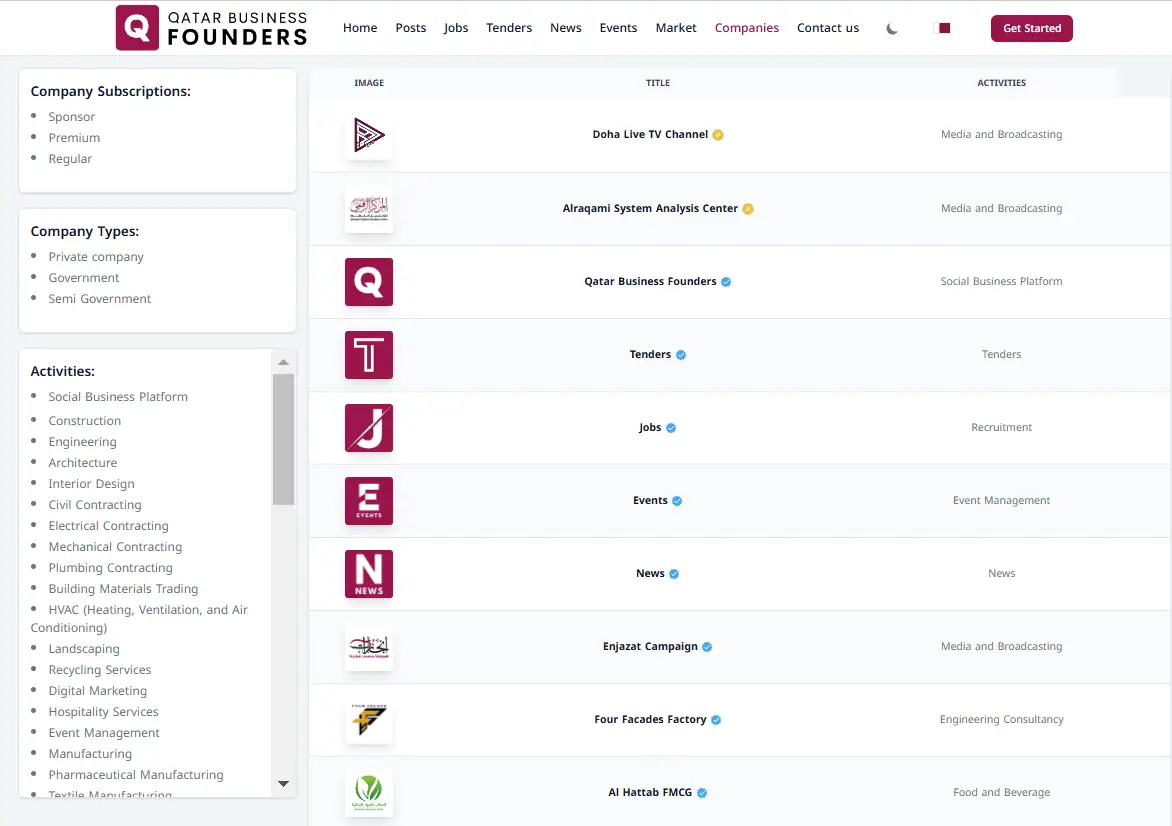Filter by Semi Government company type
The image size is (1172, 826).
tap(100, 299)
